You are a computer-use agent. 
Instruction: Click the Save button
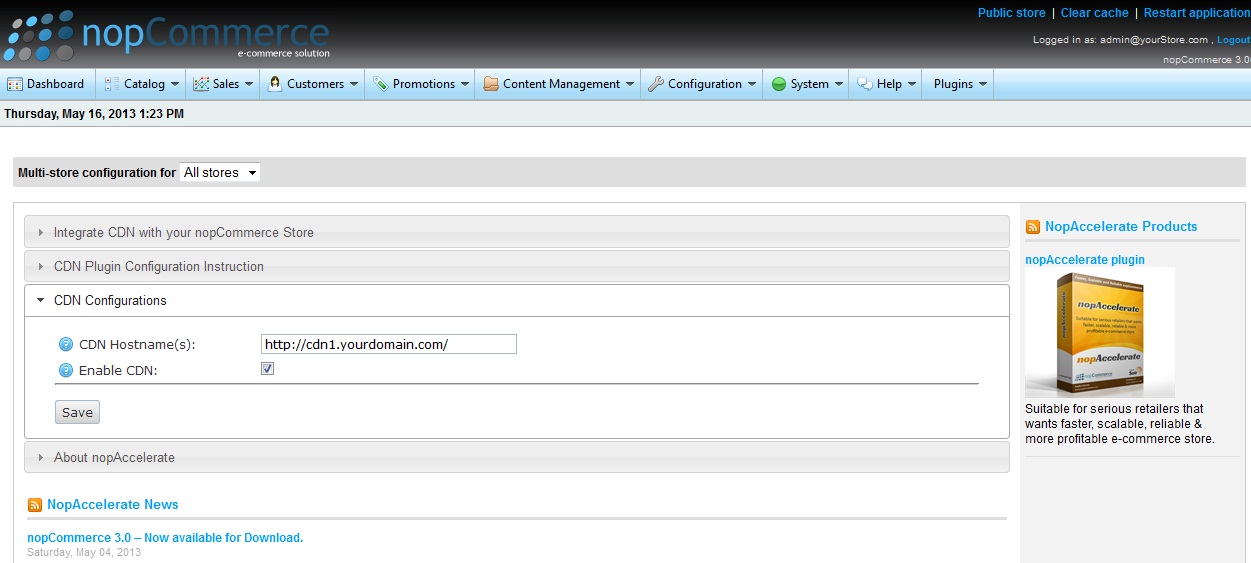77,412
